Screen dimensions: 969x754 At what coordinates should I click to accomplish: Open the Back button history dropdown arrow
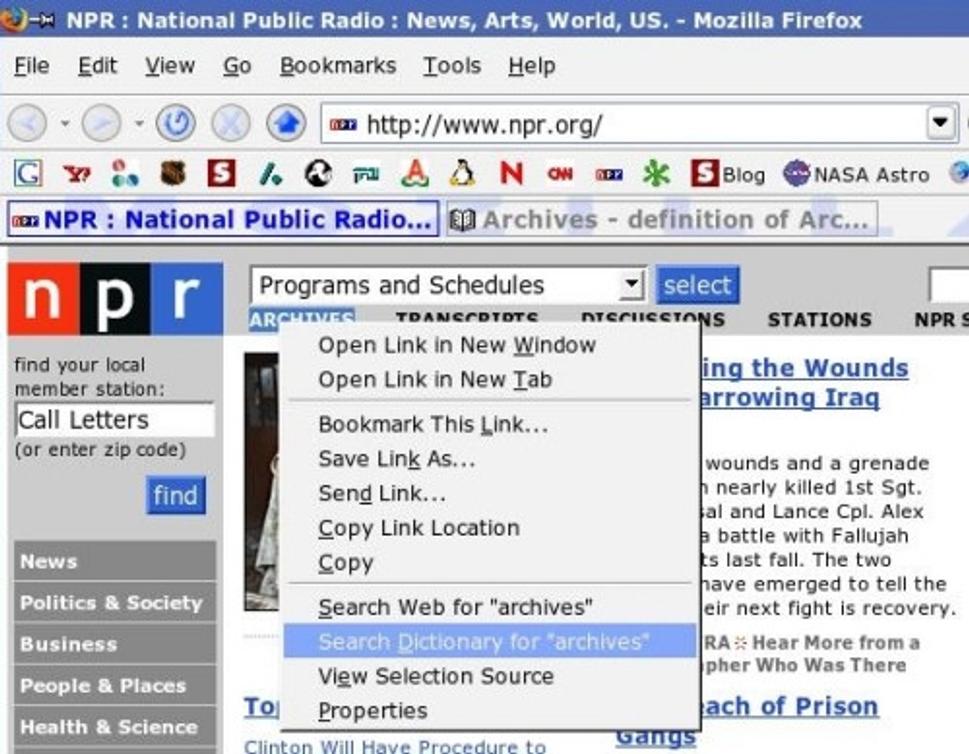(65, 123)
